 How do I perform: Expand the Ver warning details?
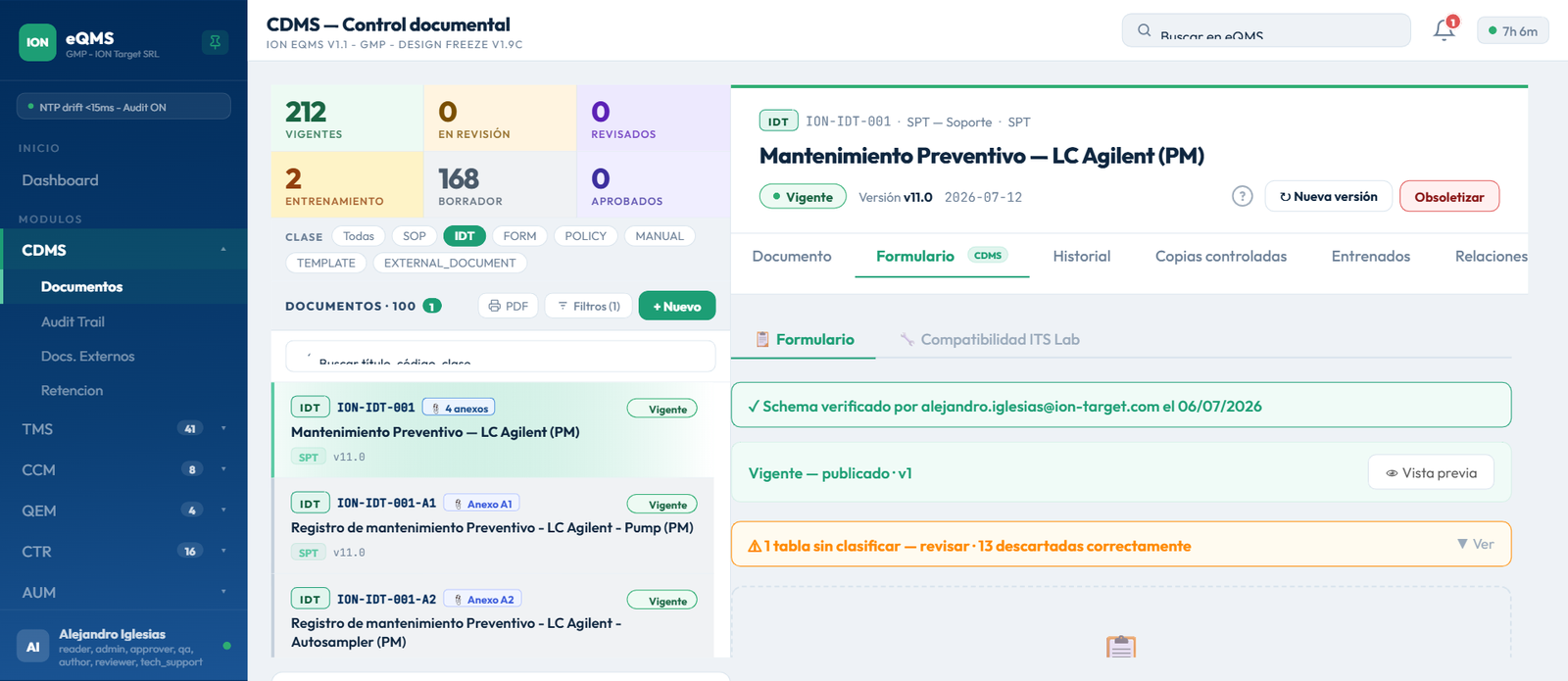pos(1476,544)
